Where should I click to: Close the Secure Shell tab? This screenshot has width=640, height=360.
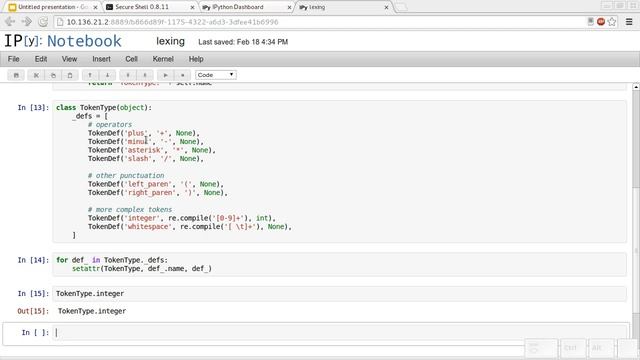tap(193, 7)
